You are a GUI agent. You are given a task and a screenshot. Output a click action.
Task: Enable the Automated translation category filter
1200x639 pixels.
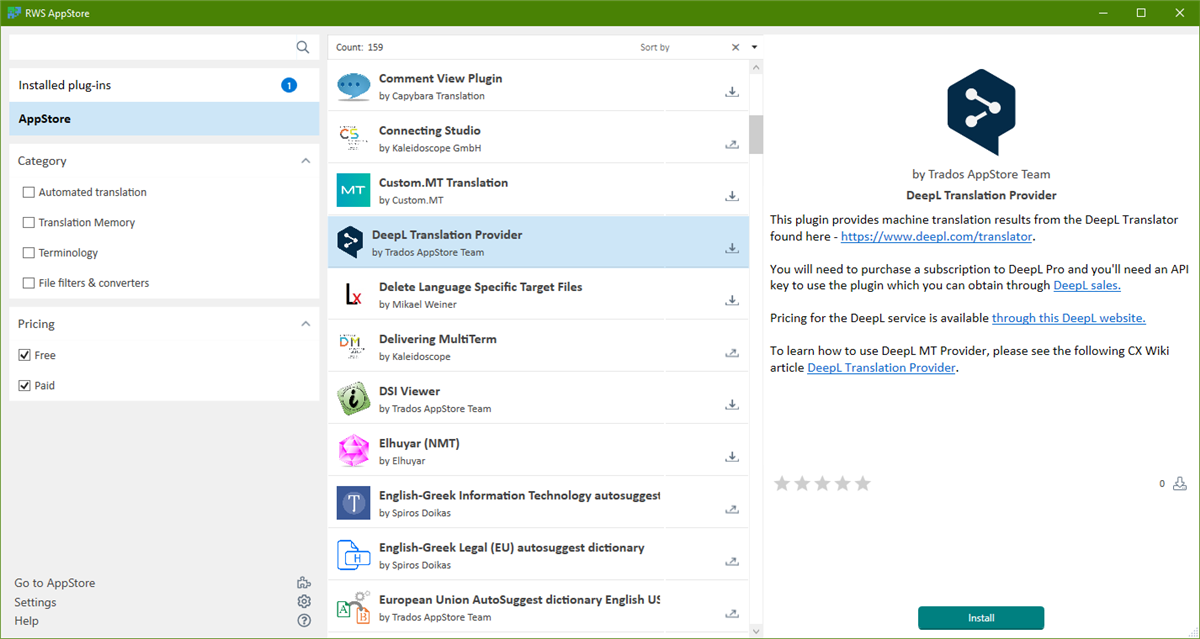coord(29,191)
